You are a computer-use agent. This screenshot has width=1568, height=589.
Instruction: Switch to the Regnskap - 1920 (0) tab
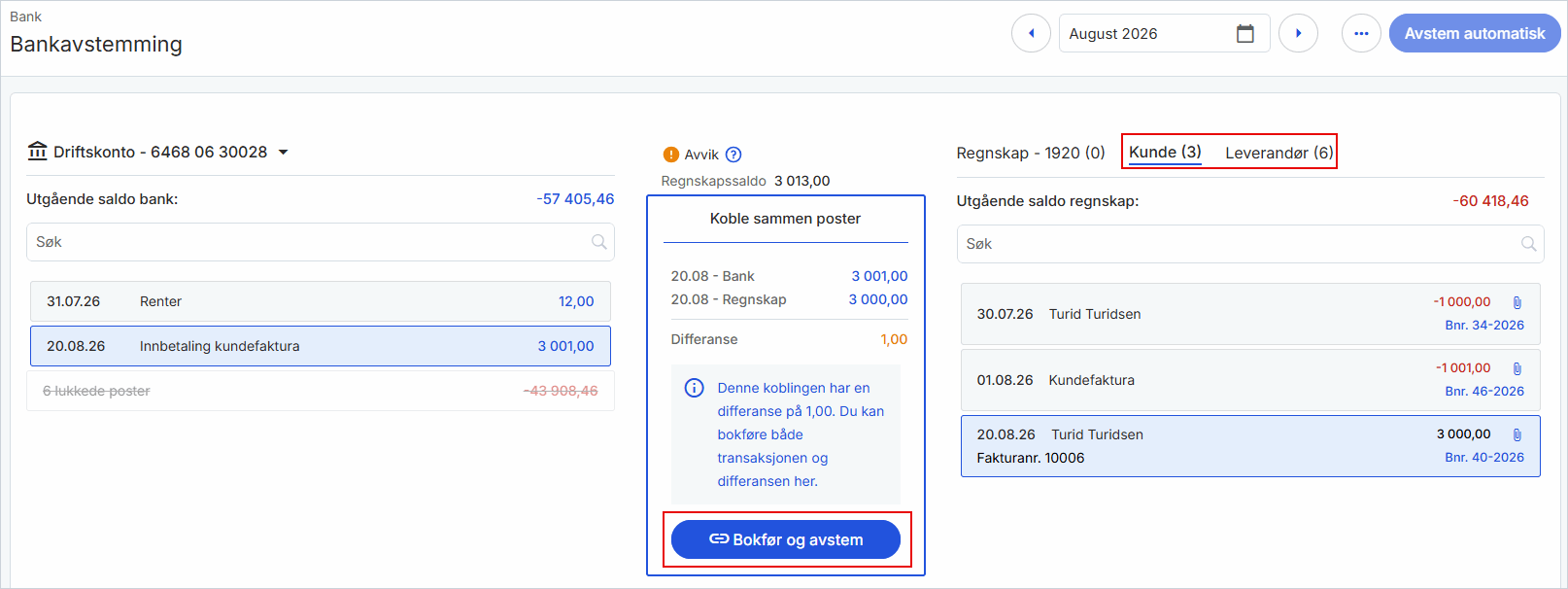click(x=1031, y=153)
